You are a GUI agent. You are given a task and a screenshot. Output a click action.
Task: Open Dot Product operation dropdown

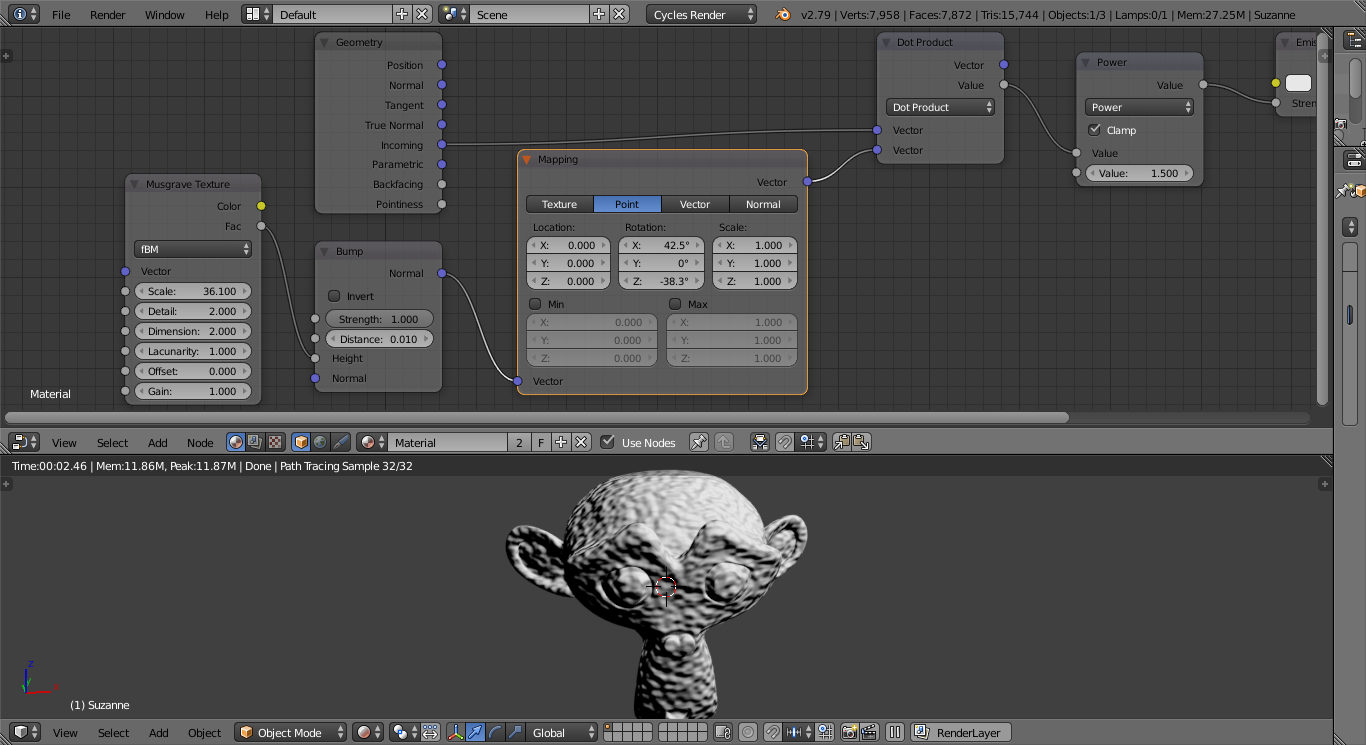[x=940, y=107]
